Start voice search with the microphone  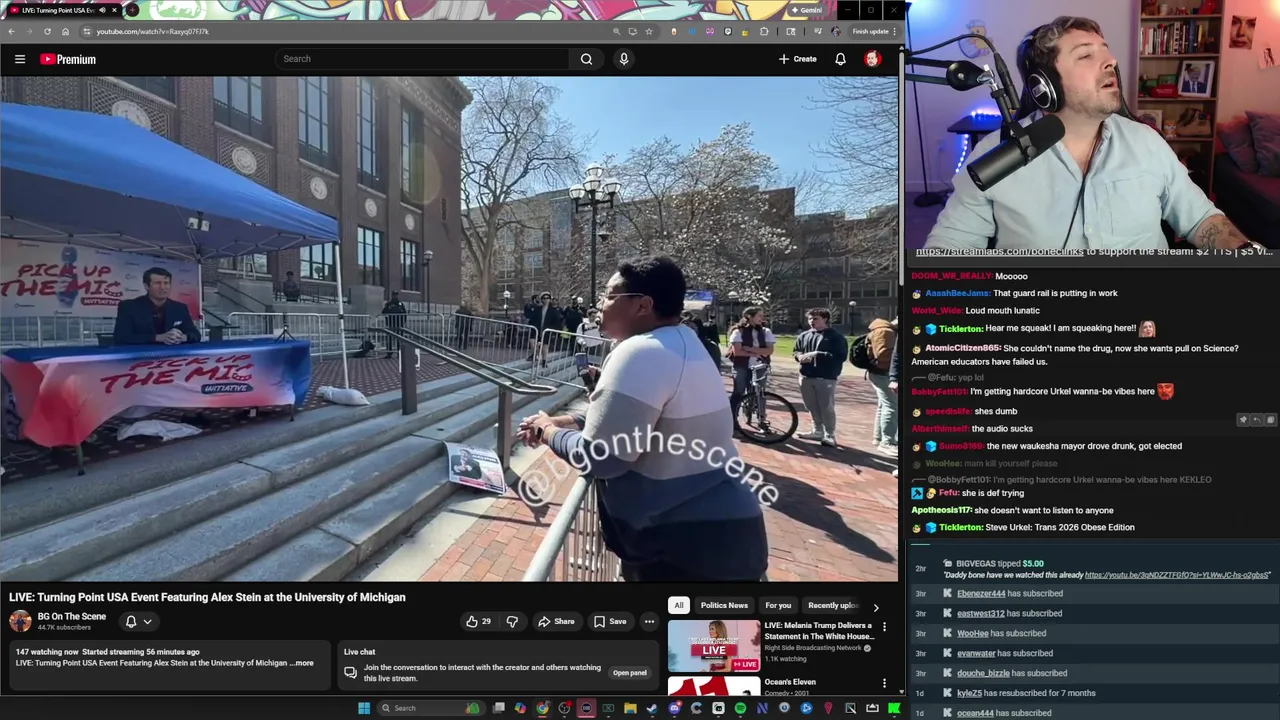pyautogui.click(x=624, y=59)
